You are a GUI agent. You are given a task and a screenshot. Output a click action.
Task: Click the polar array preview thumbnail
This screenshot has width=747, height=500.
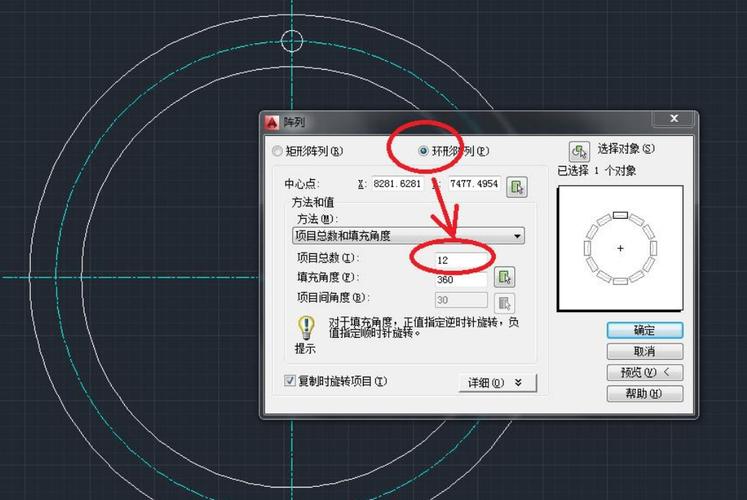(620, 248)
